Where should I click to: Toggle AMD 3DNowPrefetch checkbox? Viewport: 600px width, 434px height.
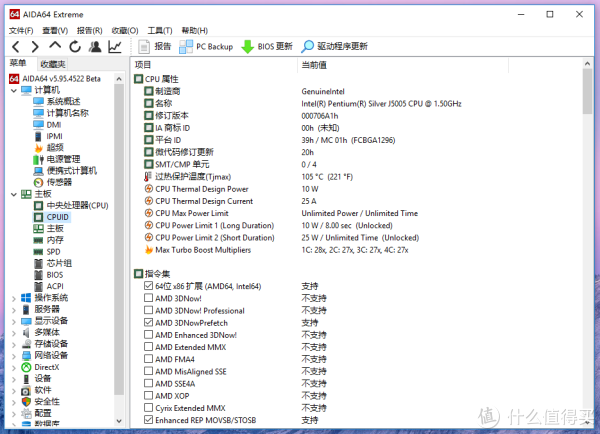tap(148, 322)
